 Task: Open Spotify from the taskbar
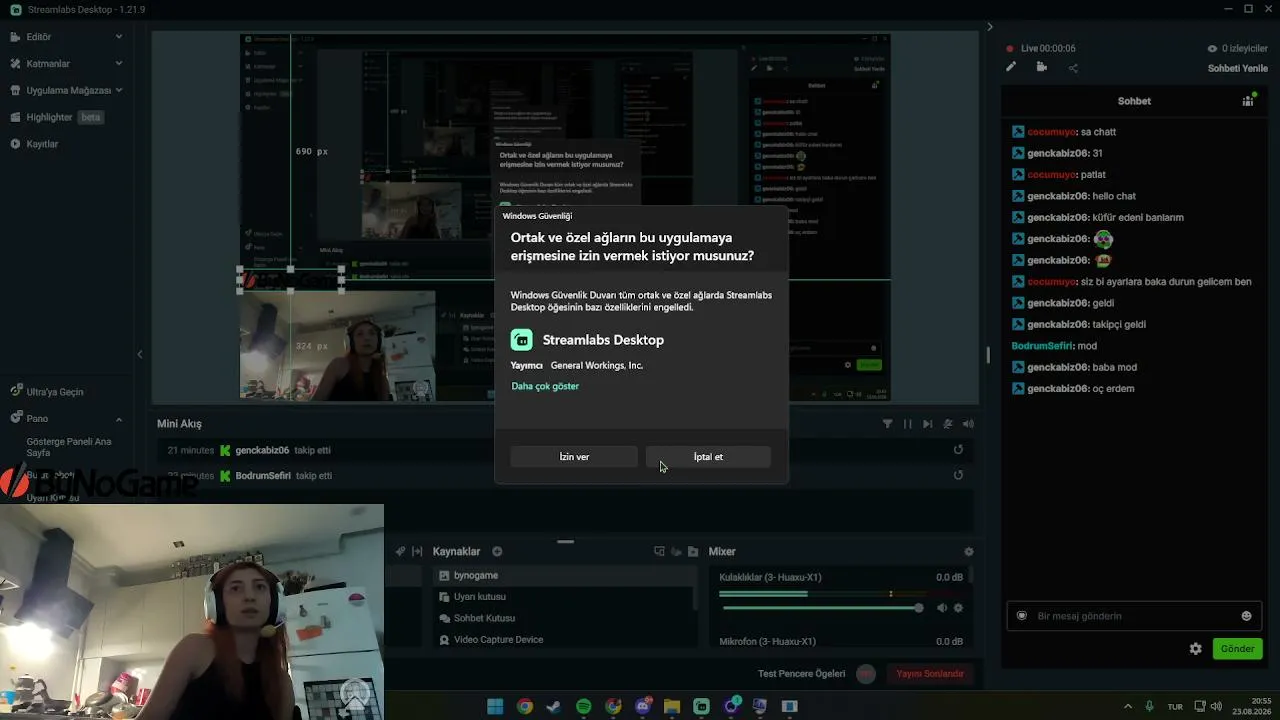584,706
